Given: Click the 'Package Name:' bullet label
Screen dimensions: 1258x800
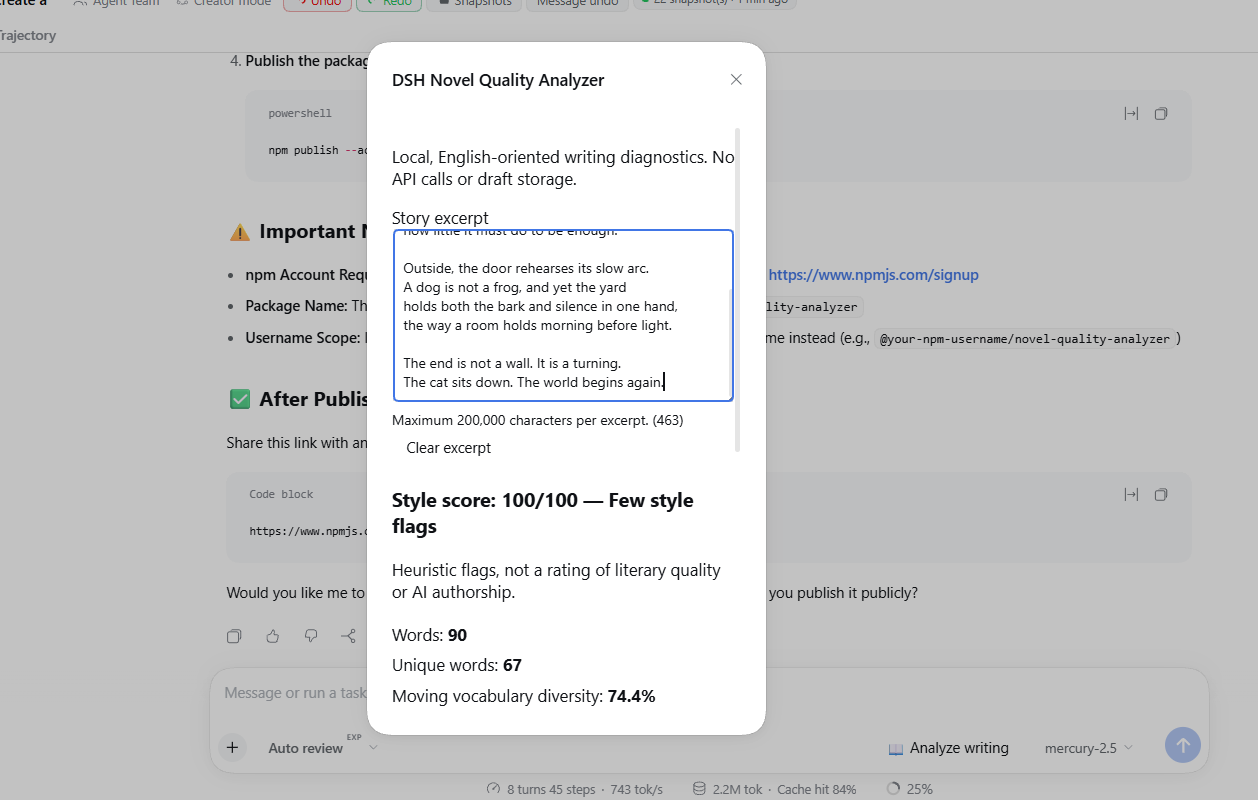Looking at the screenshot, I should tap(296, 306).
